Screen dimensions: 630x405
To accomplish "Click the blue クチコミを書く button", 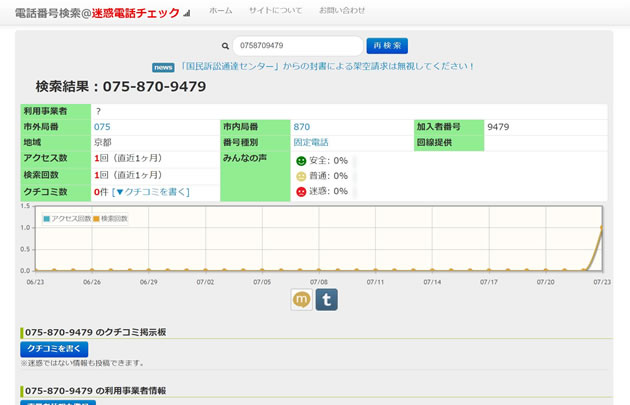I will click(54, 349).
